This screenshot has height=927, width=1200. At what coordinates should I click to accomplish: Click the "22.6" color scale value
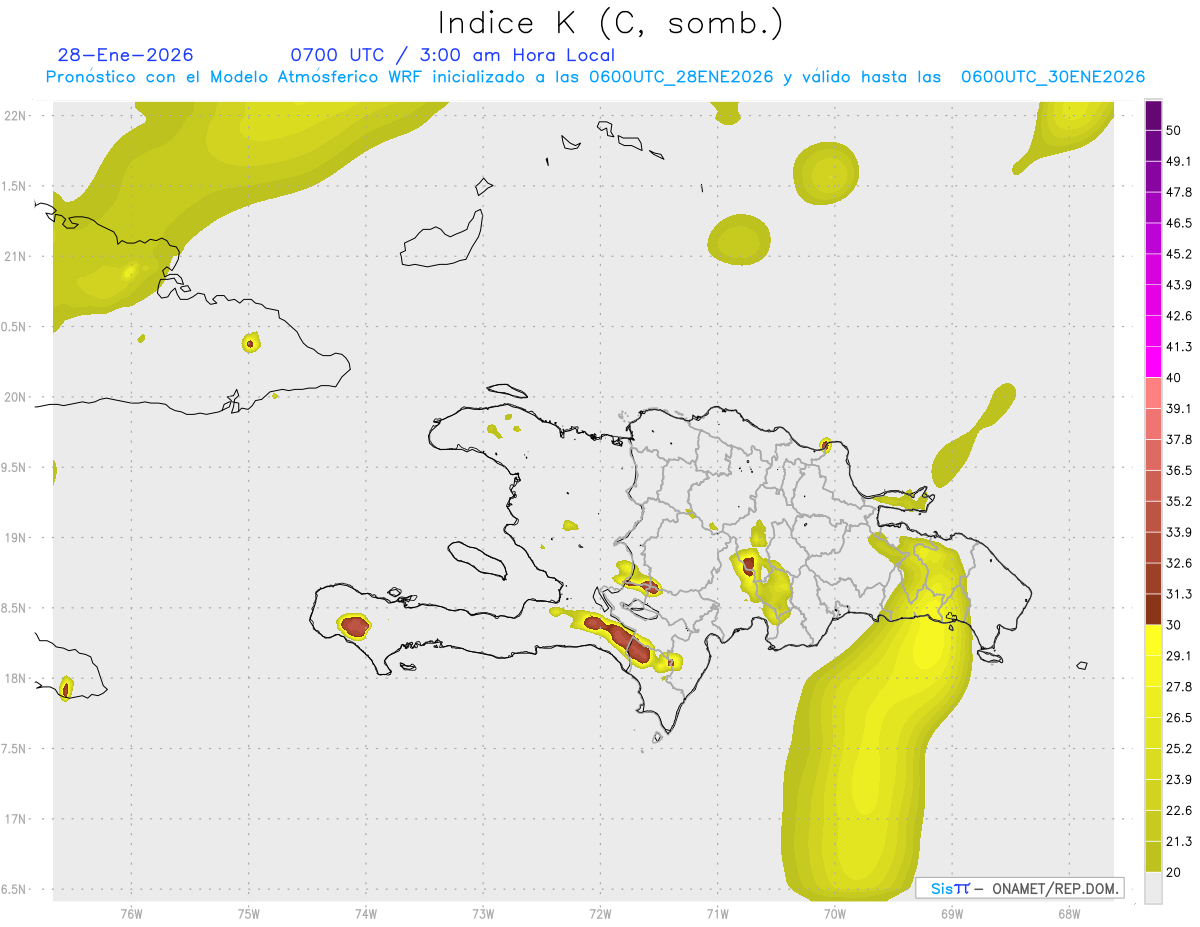1179,811
